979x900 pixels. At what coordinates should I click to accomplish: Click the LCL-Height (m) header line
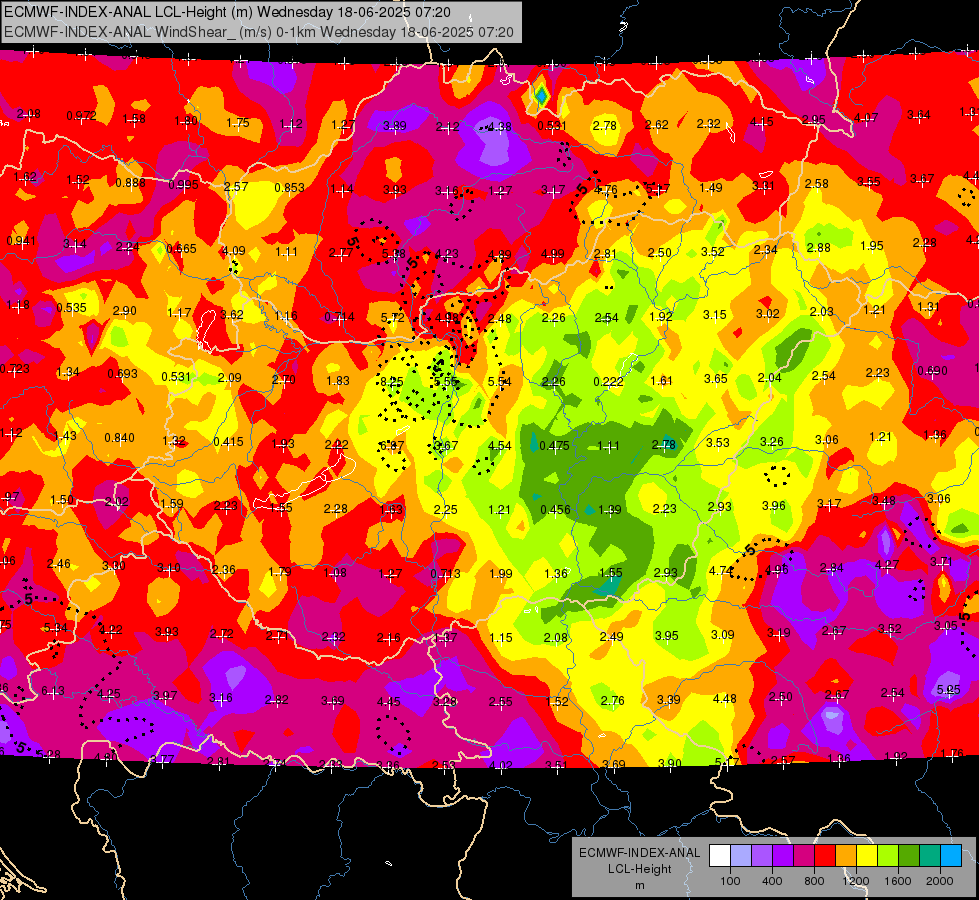click(x=227, y=12)
